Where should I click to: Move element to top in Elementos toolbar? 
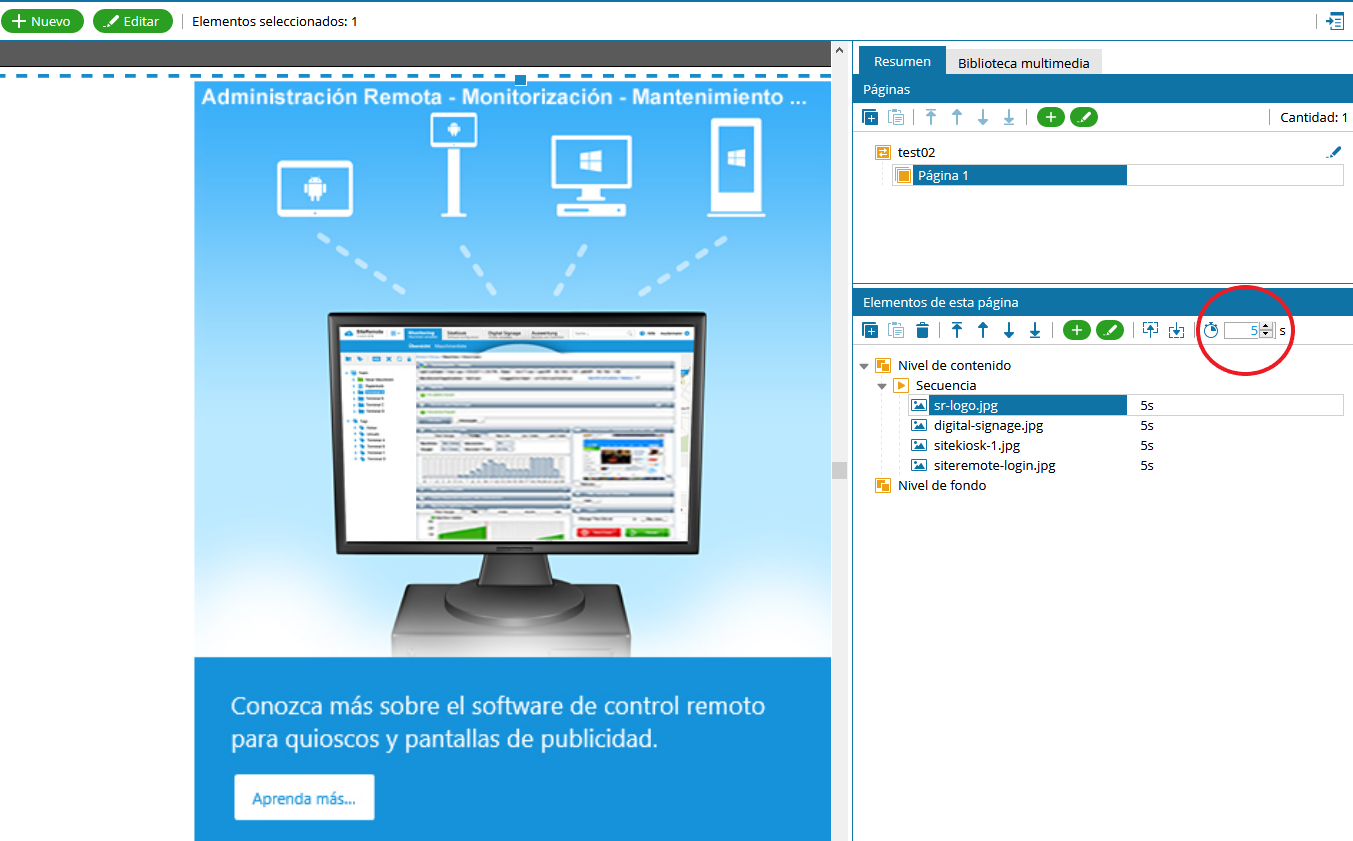point(957,330)
